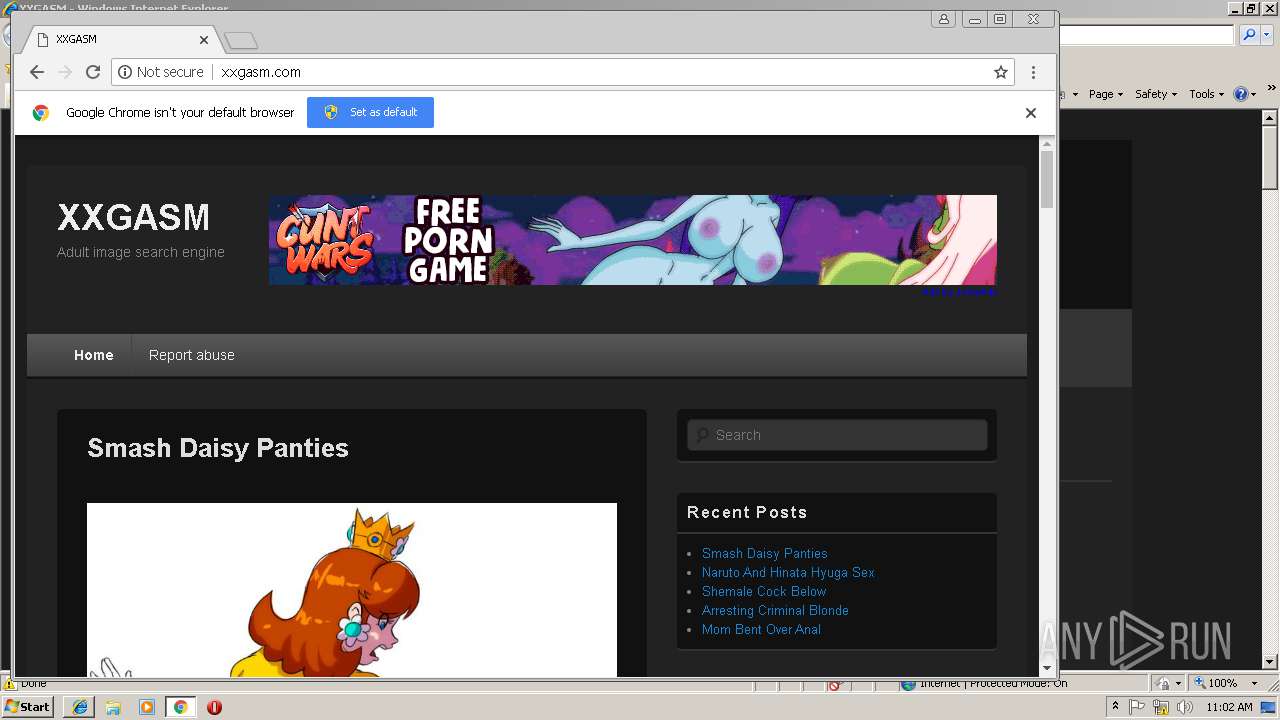This screenshot has height=720, width=1280.
Task: Click the address bar URL
Action: [261, 72]
